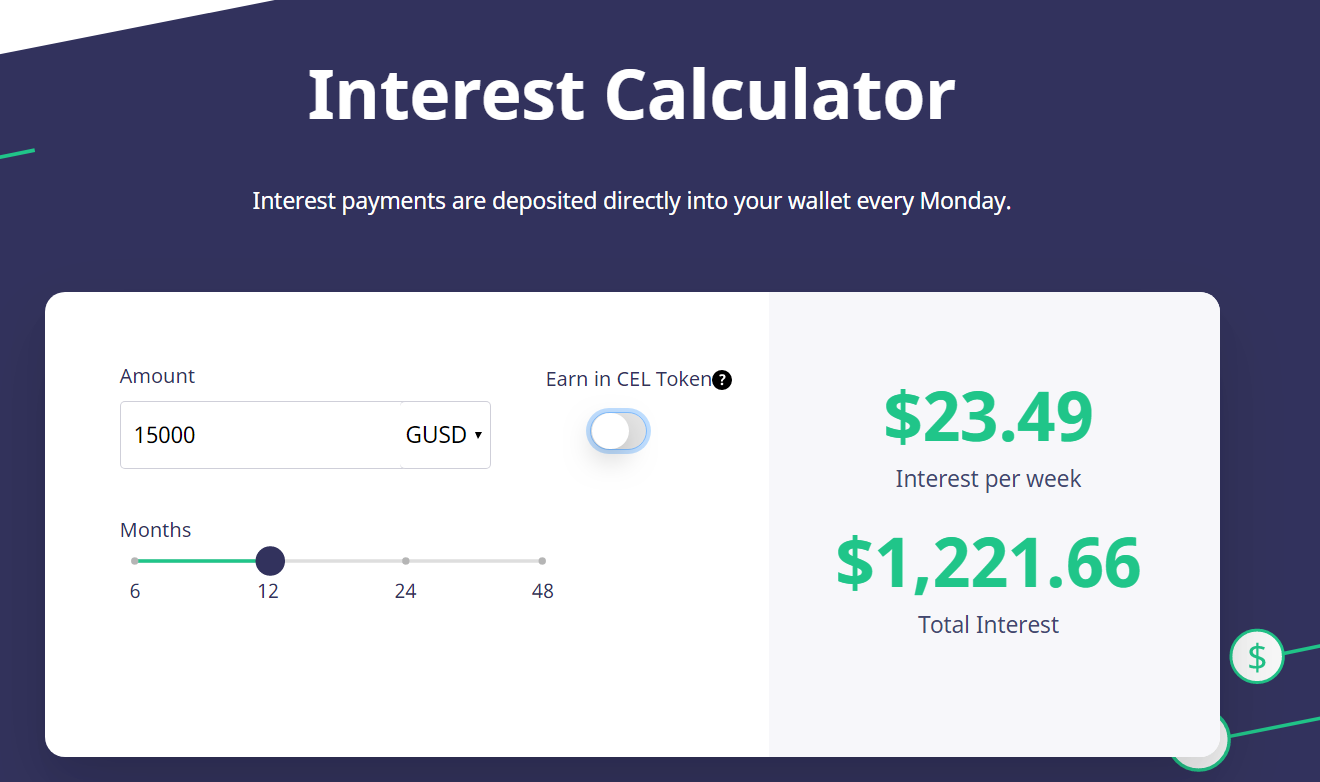Image resolution: width=1320 pixels, height=782 pixels.
Task: Click the dropdown arrow next to GUSD
Action: tap(478, 436)
